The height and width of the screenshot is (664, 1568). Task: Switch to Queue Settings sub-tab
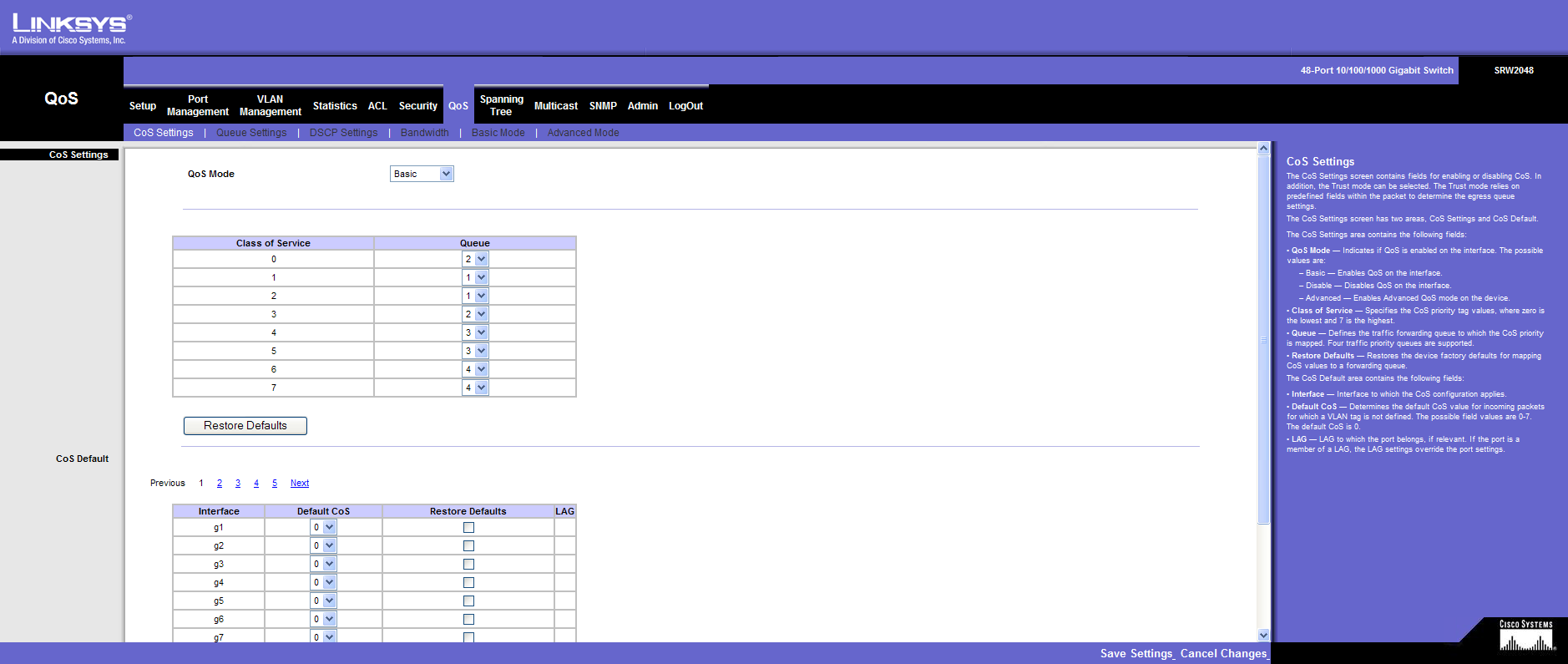(250, 133)
